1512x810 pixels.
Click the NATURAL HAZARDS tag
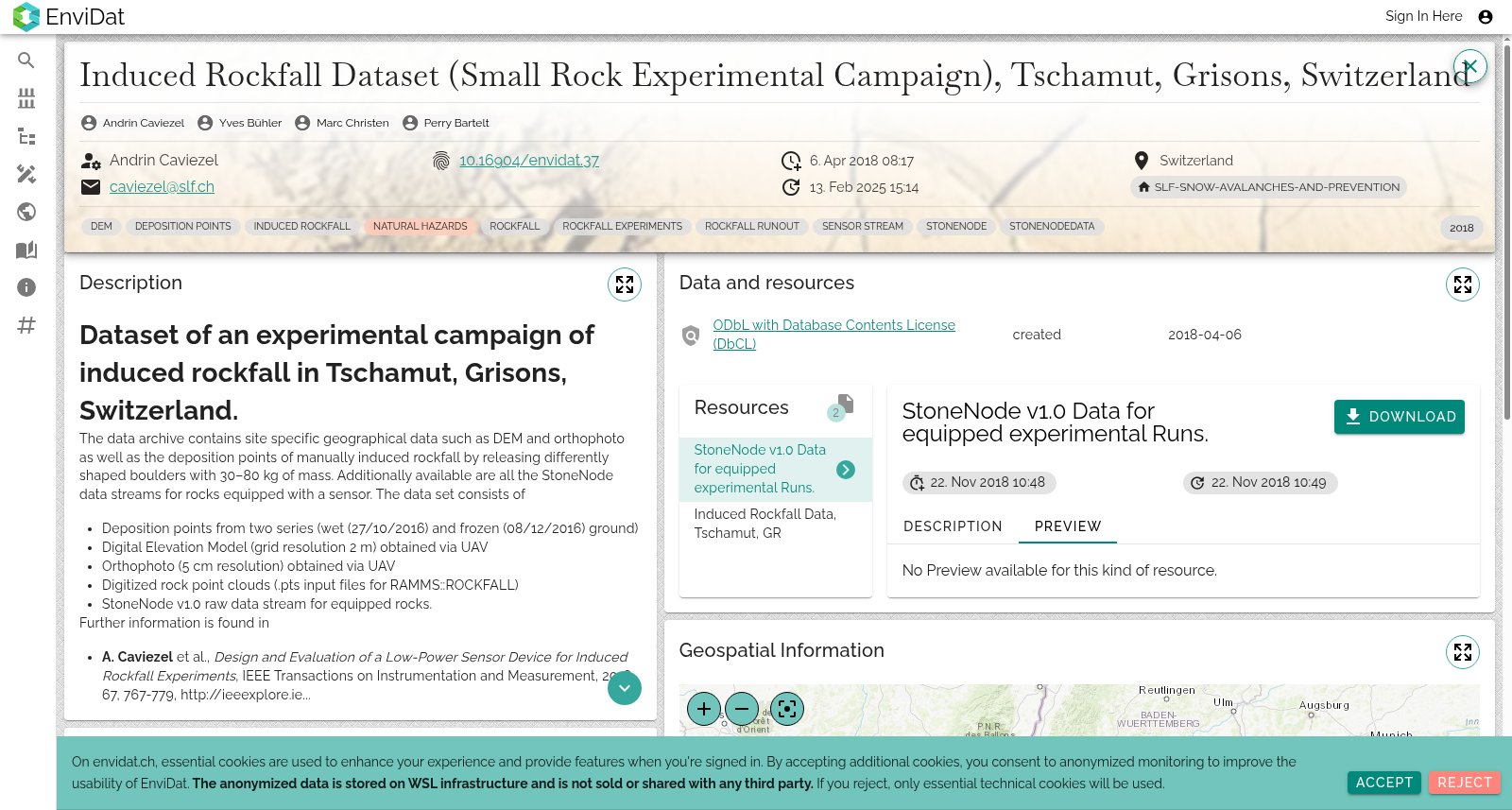[x=421, y=227]
